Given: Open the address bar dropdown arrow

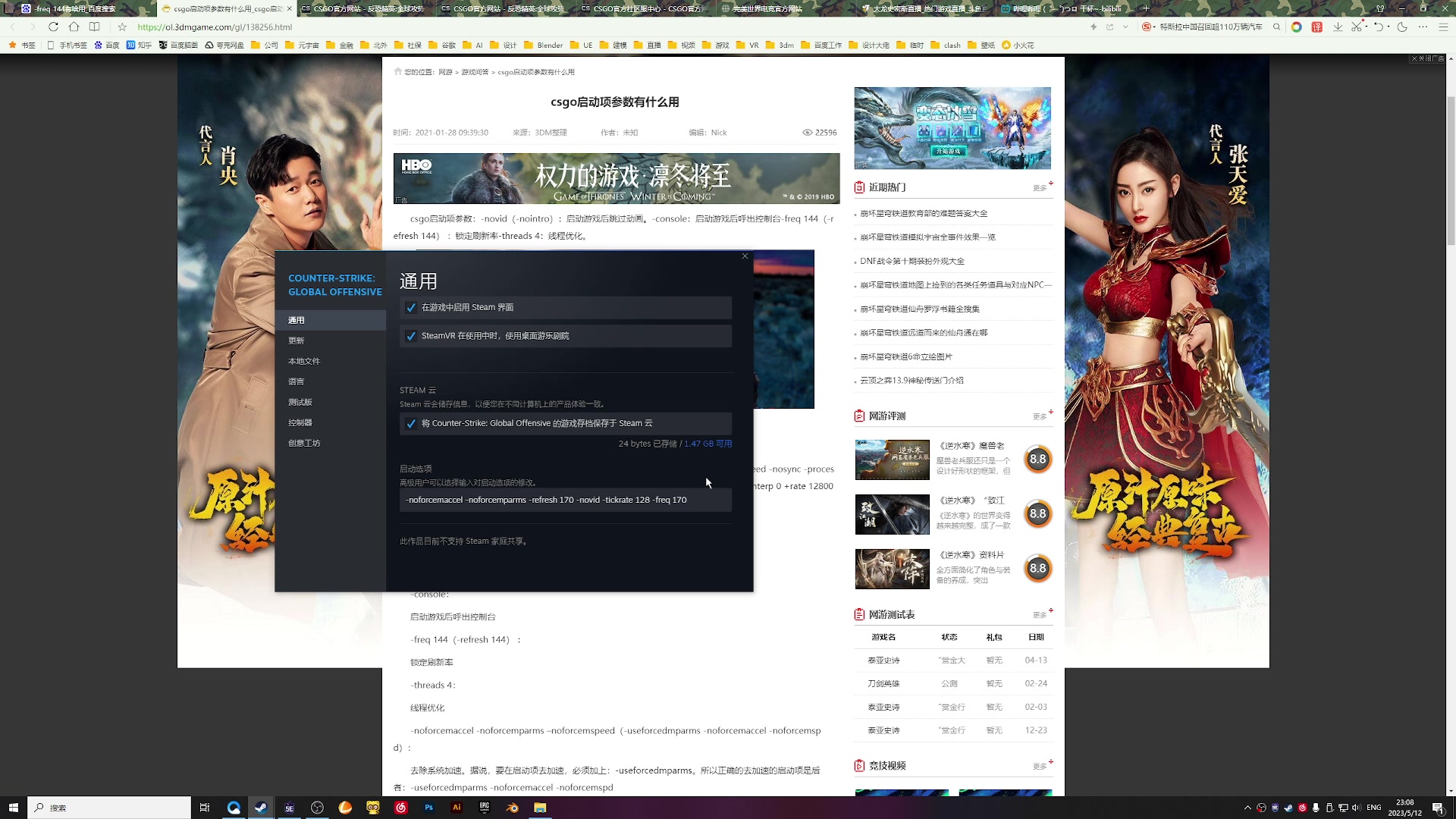Looking at the screenshot, I should click(x=1125, y=27).
